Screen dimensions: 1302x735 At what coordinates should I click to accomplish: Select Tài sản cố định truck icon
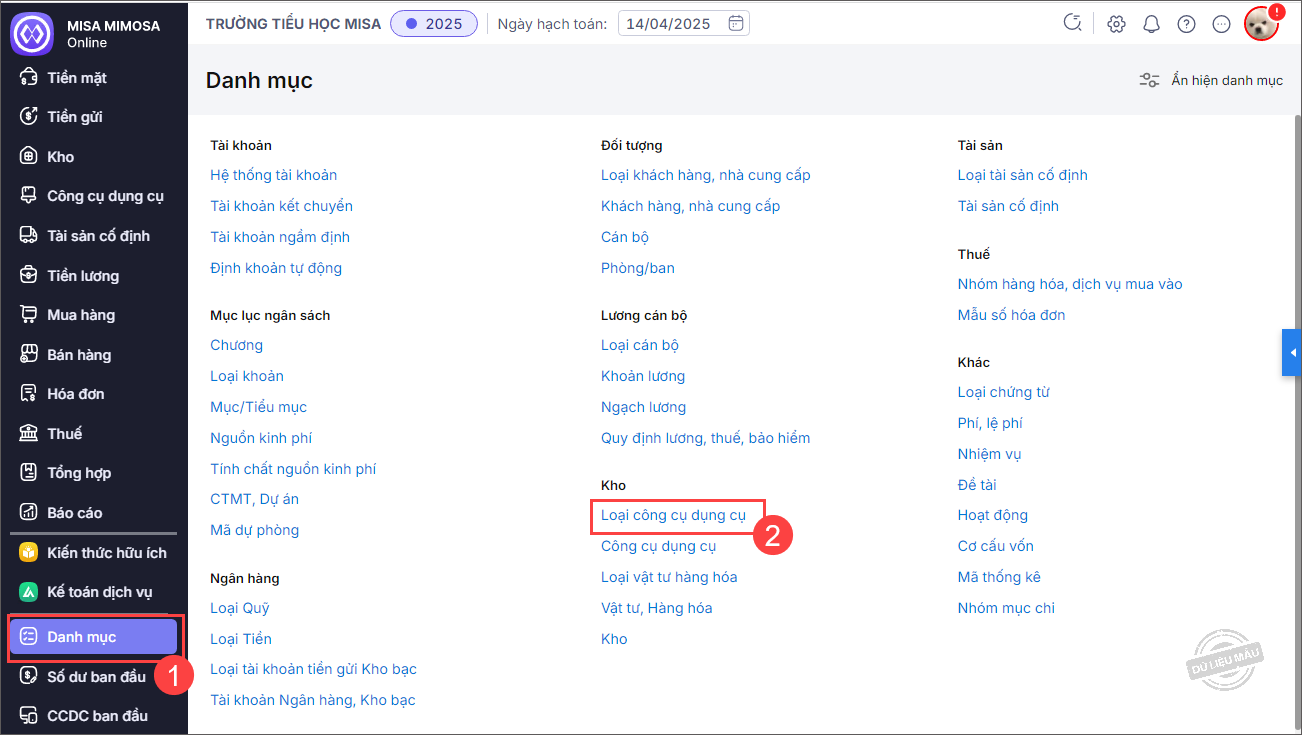click(29, 236)
